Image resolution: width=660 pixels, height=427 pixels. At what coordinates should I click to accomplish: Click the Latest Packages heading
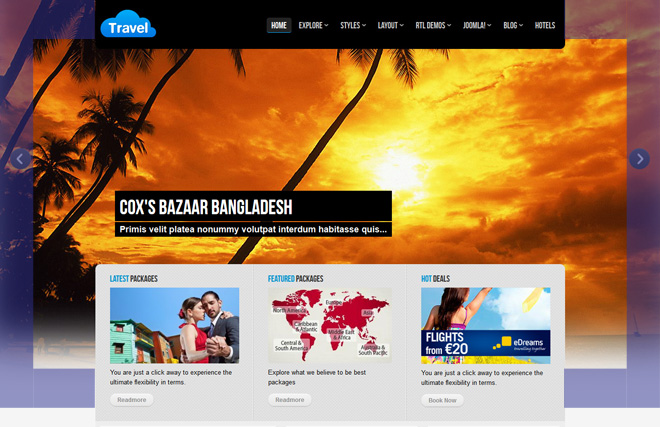tap(133, 279)
